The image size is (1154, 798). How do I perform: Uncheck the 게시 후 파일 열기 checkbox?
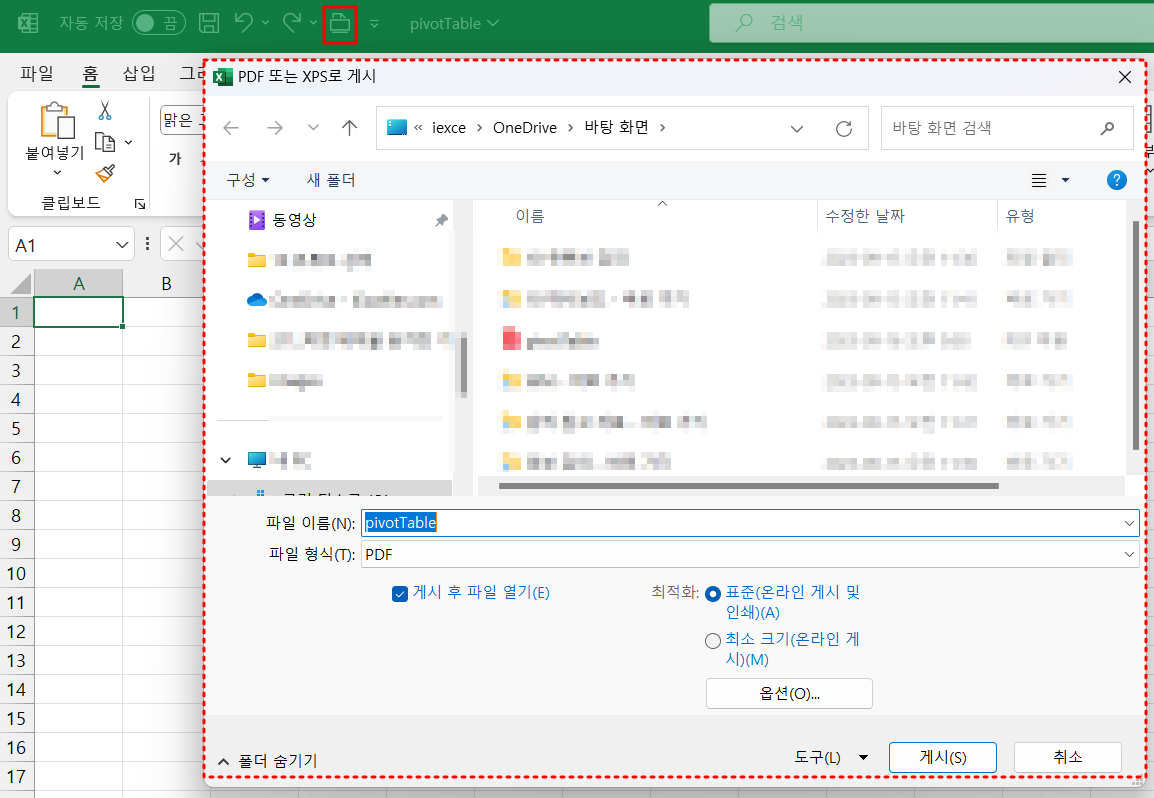click(401, 592)
